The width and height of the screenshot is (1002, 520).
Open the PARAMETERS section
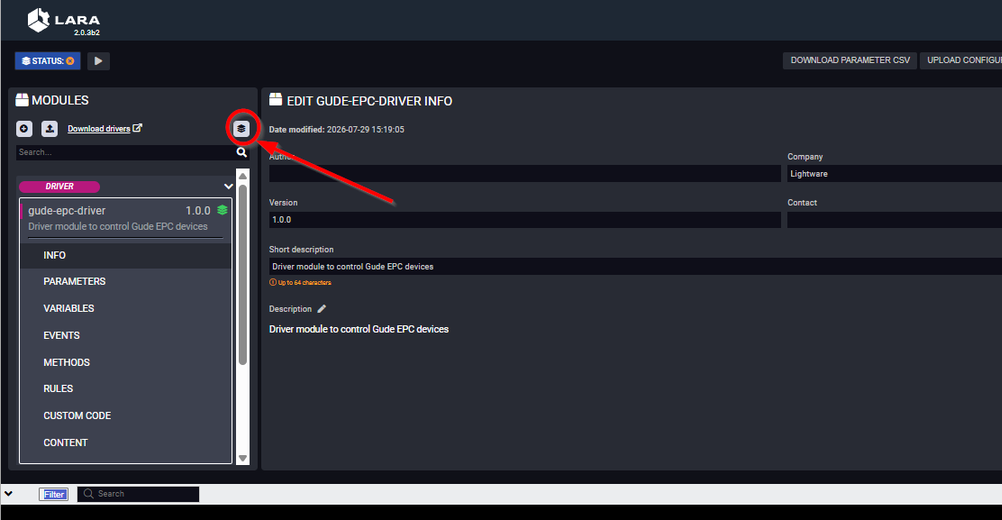point(126,281)
